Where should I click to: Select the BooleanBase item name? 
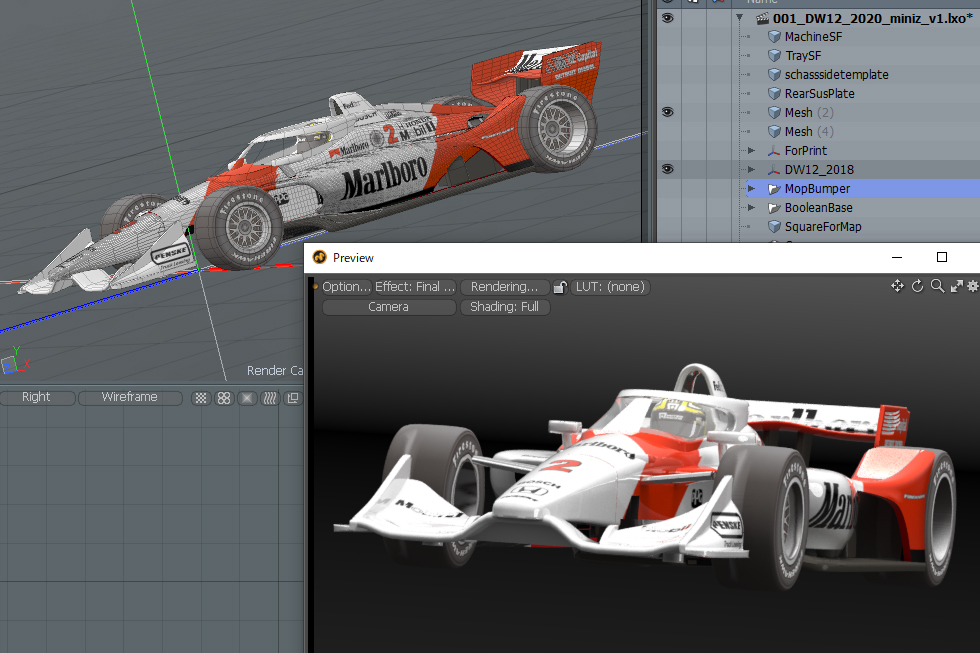(819, 207)
